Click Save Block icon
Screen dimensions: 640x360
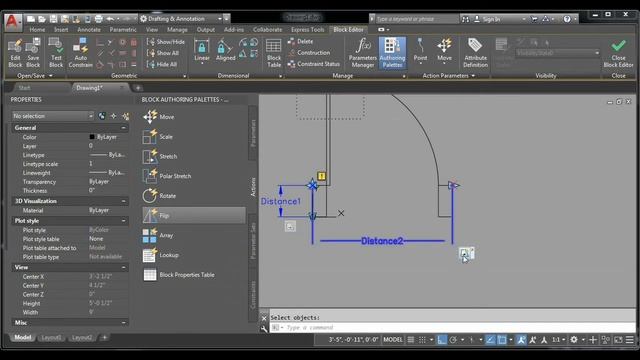(x=33, y=53)
